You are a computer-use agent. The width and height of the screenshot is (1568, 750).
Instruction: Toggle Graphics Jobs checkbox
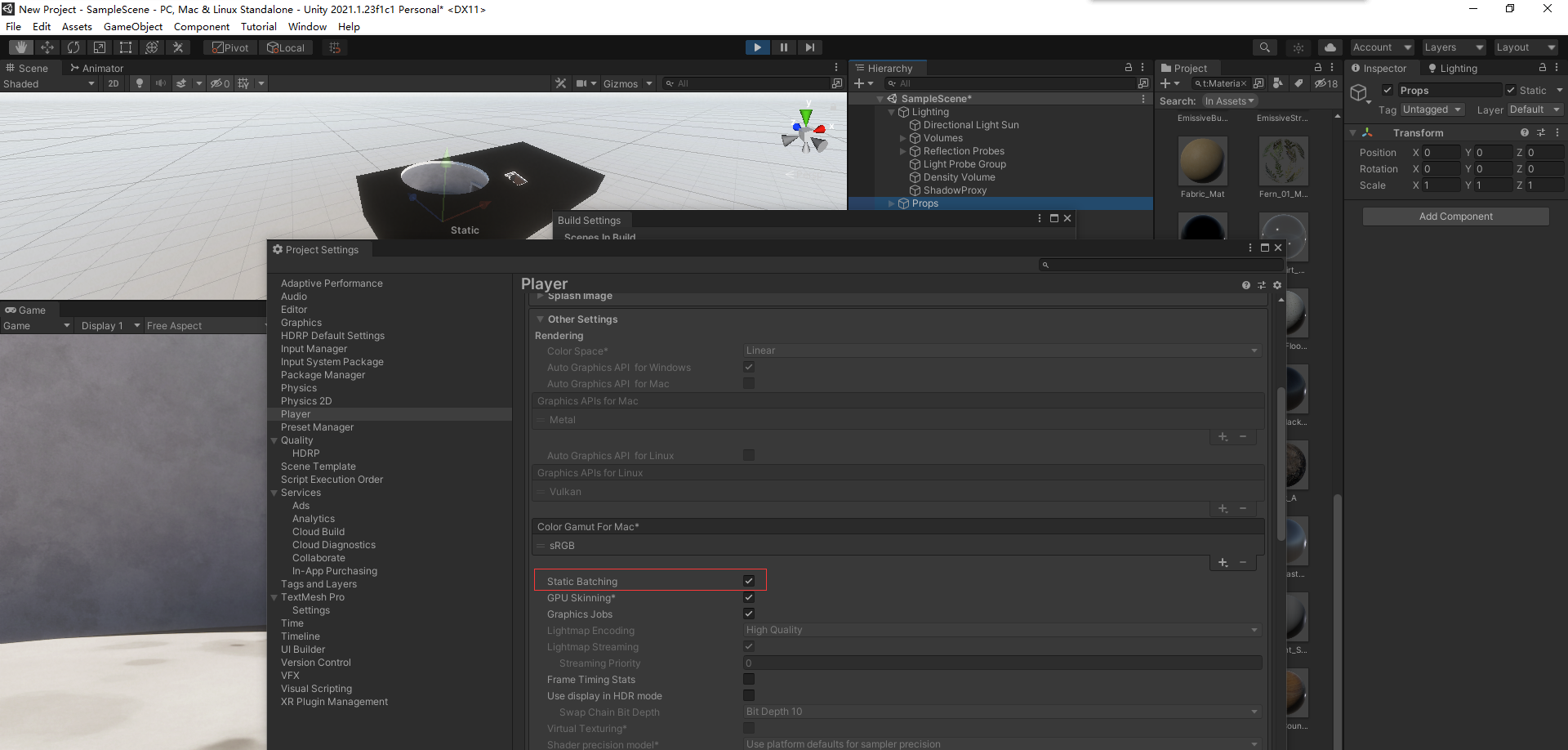click(749, 614)
